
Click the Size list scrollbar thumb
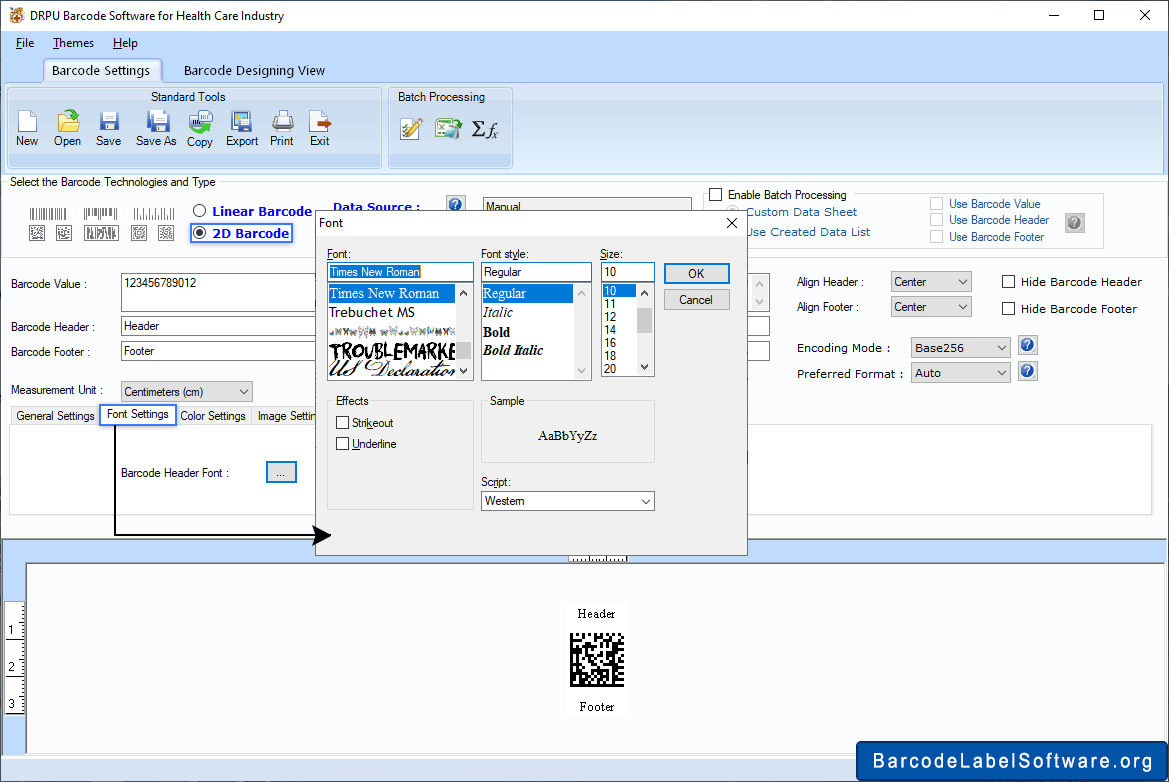(x=645, y=321)
